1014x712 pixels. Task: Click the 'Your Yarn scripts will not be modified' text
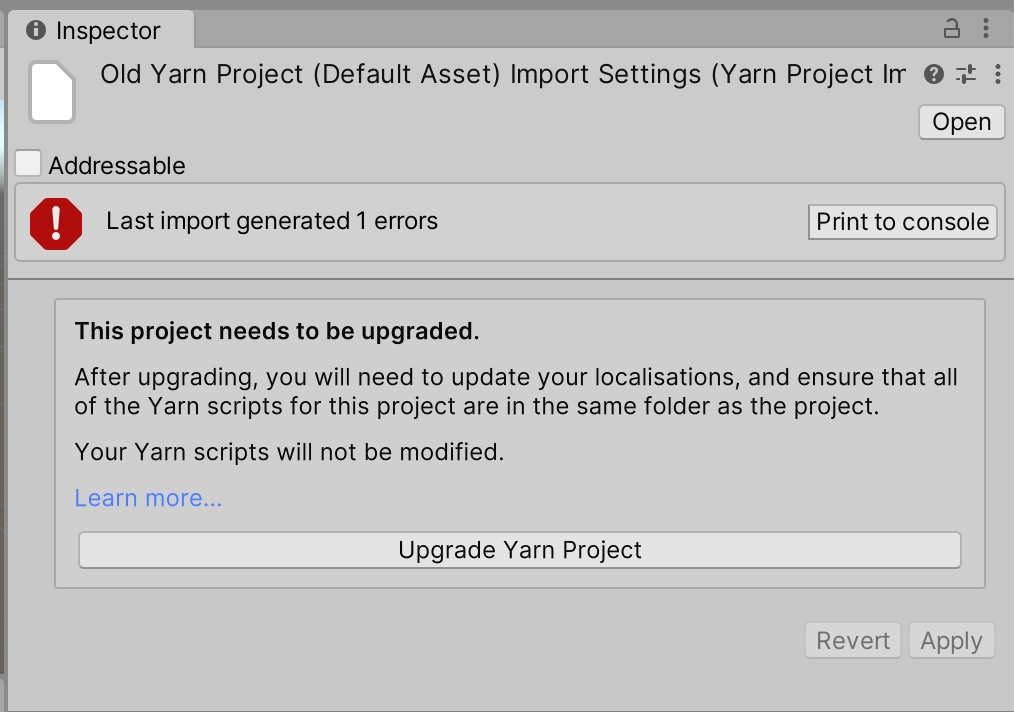pyautogui.click(x=289, y=452)
